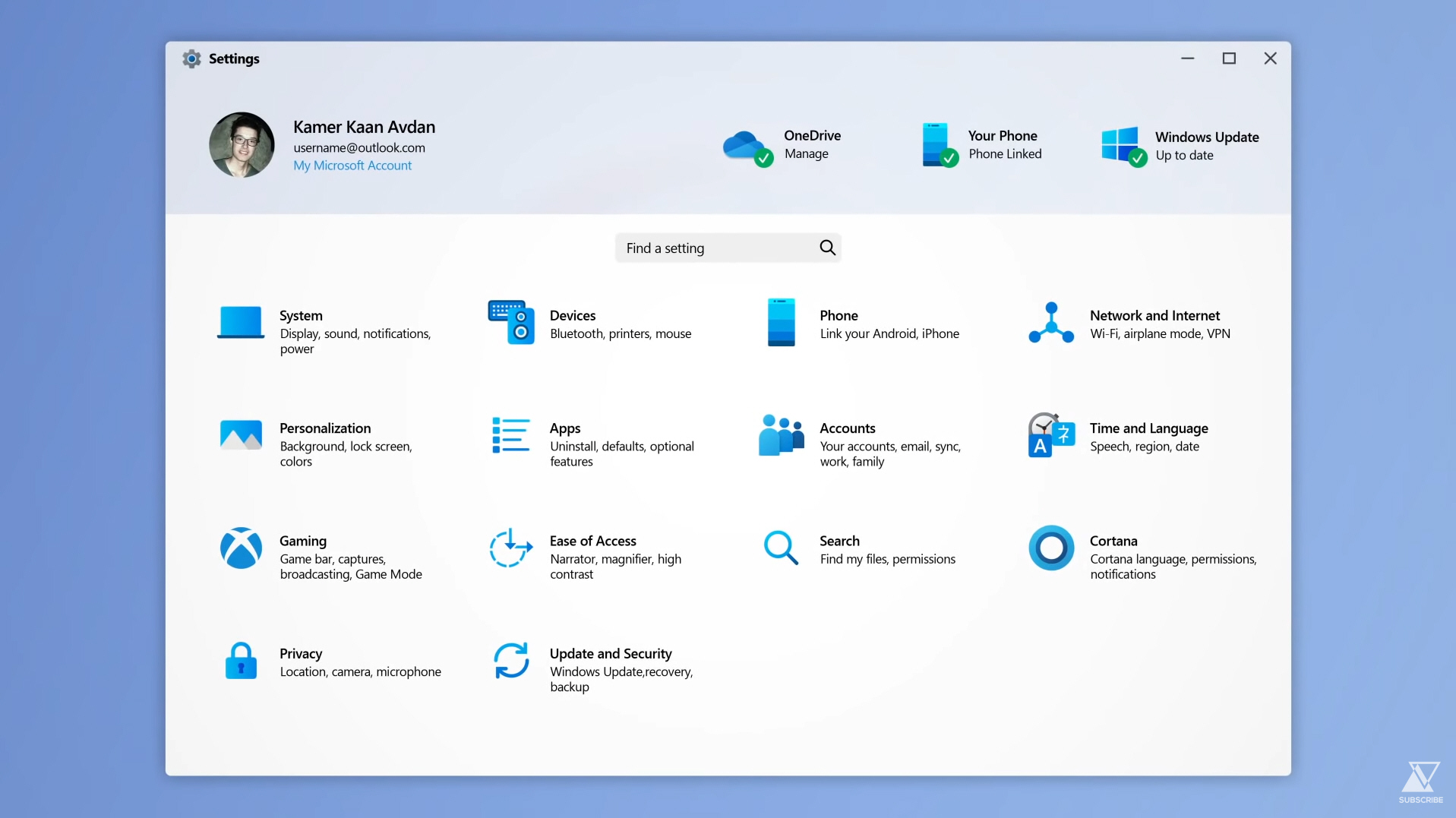Screen dimensions: 1456x818
Task: Open the Devices keyboard and speaker icon
Action: point(511,322)
